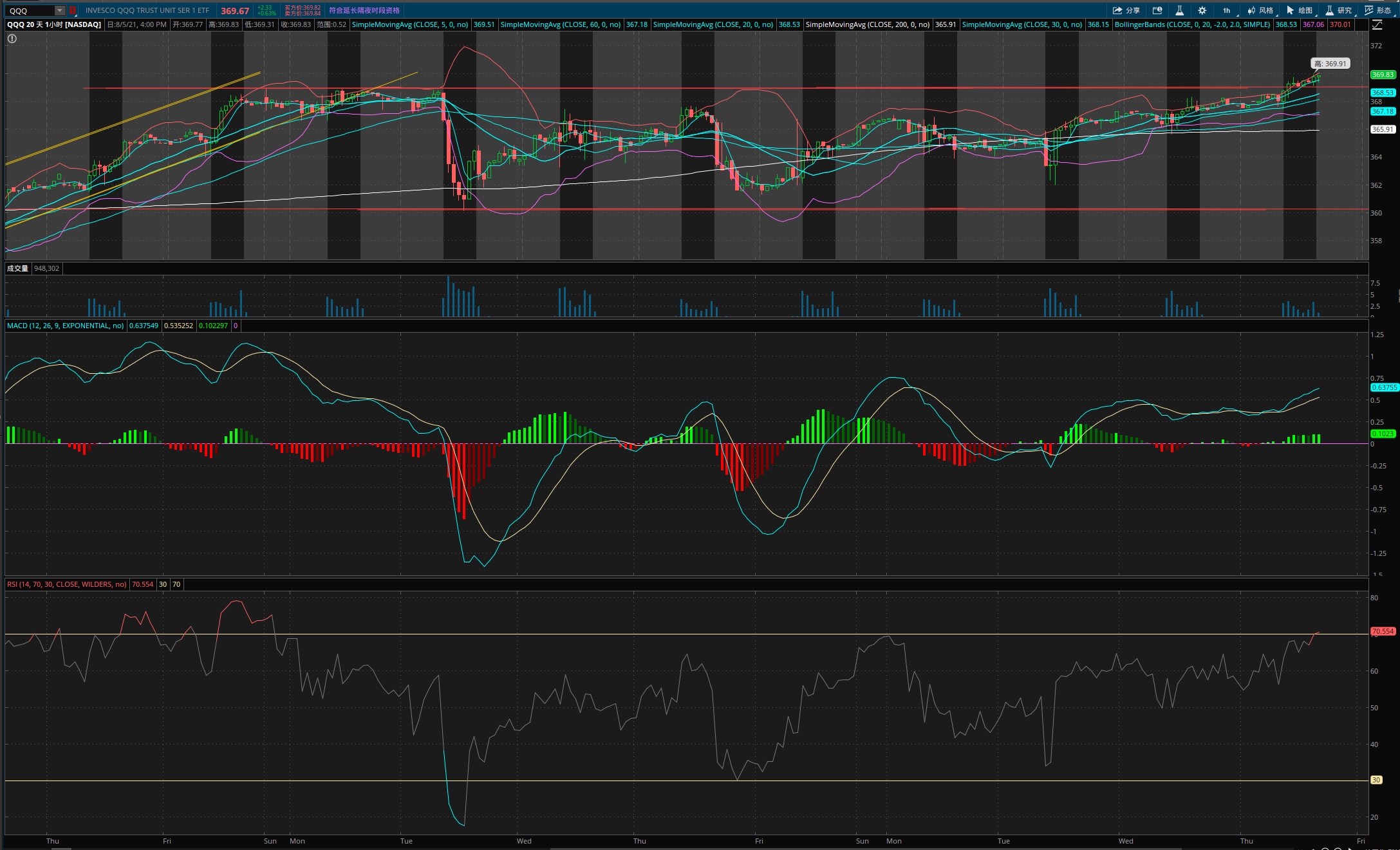Click the MACD (12, 26, 9) study label
The image size is (1400, 850).
[x=65, y=326]
